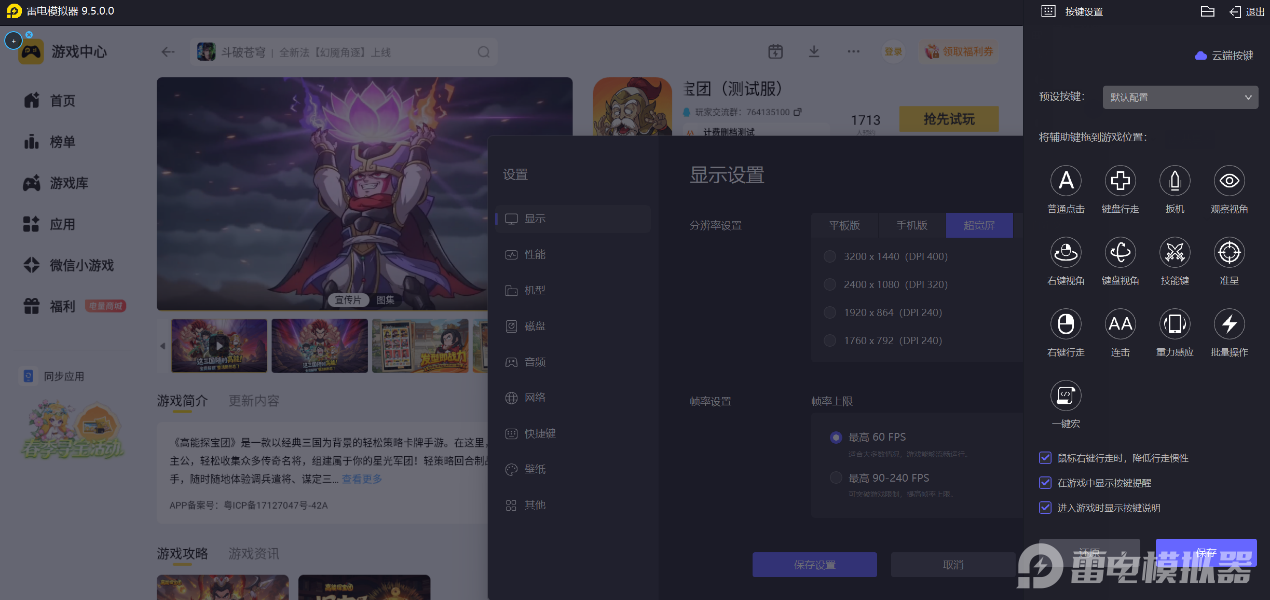Open 快捷键 settings section
This screenshot has width=1270, height=600.
click(573, 433)
